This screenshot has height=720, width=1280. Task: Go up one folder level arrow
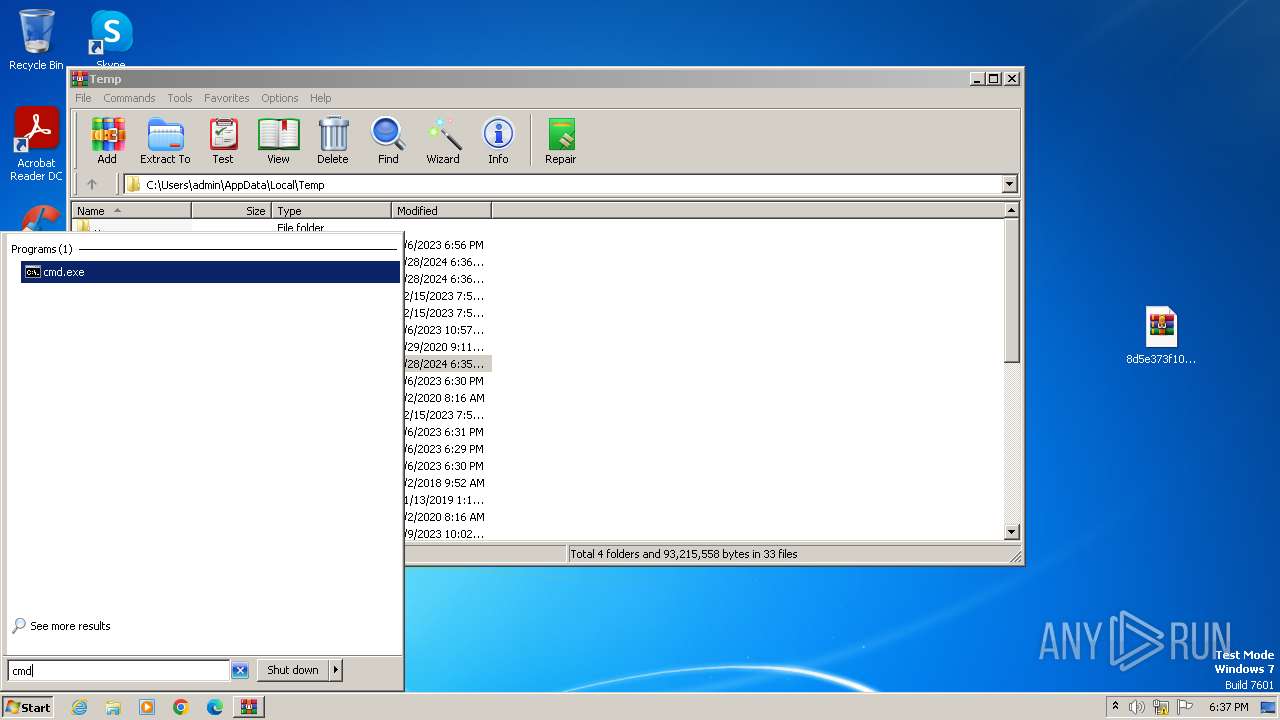click(92, 184)
